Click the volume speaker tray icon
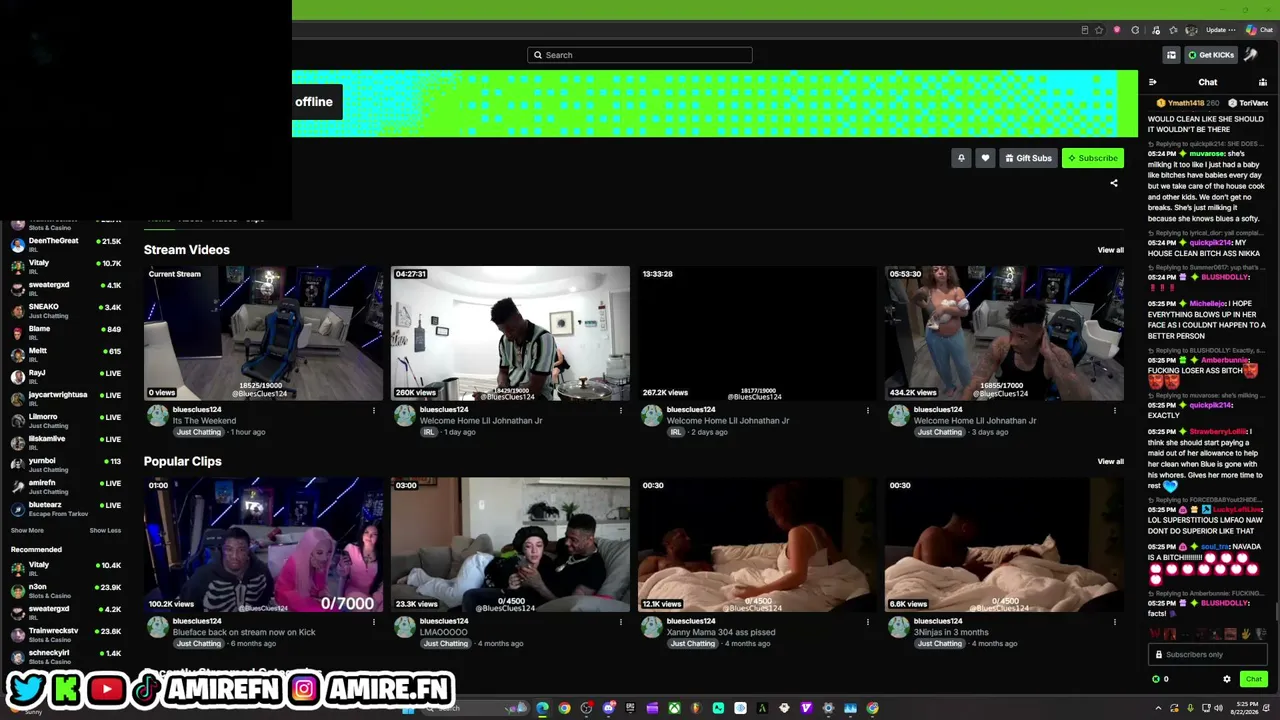 click(1219, 708)
